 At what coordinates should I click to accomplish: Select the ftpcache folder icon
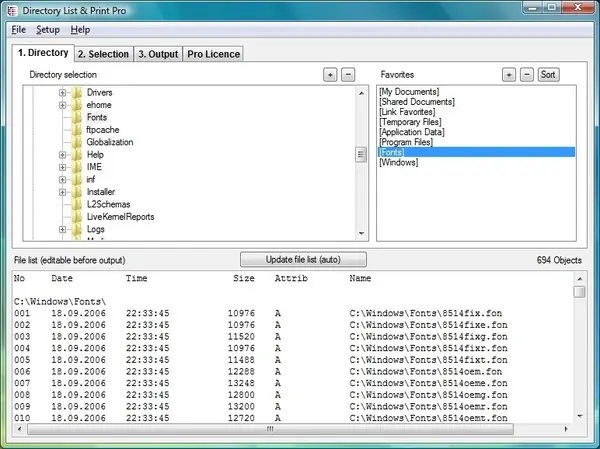[77, 130]
